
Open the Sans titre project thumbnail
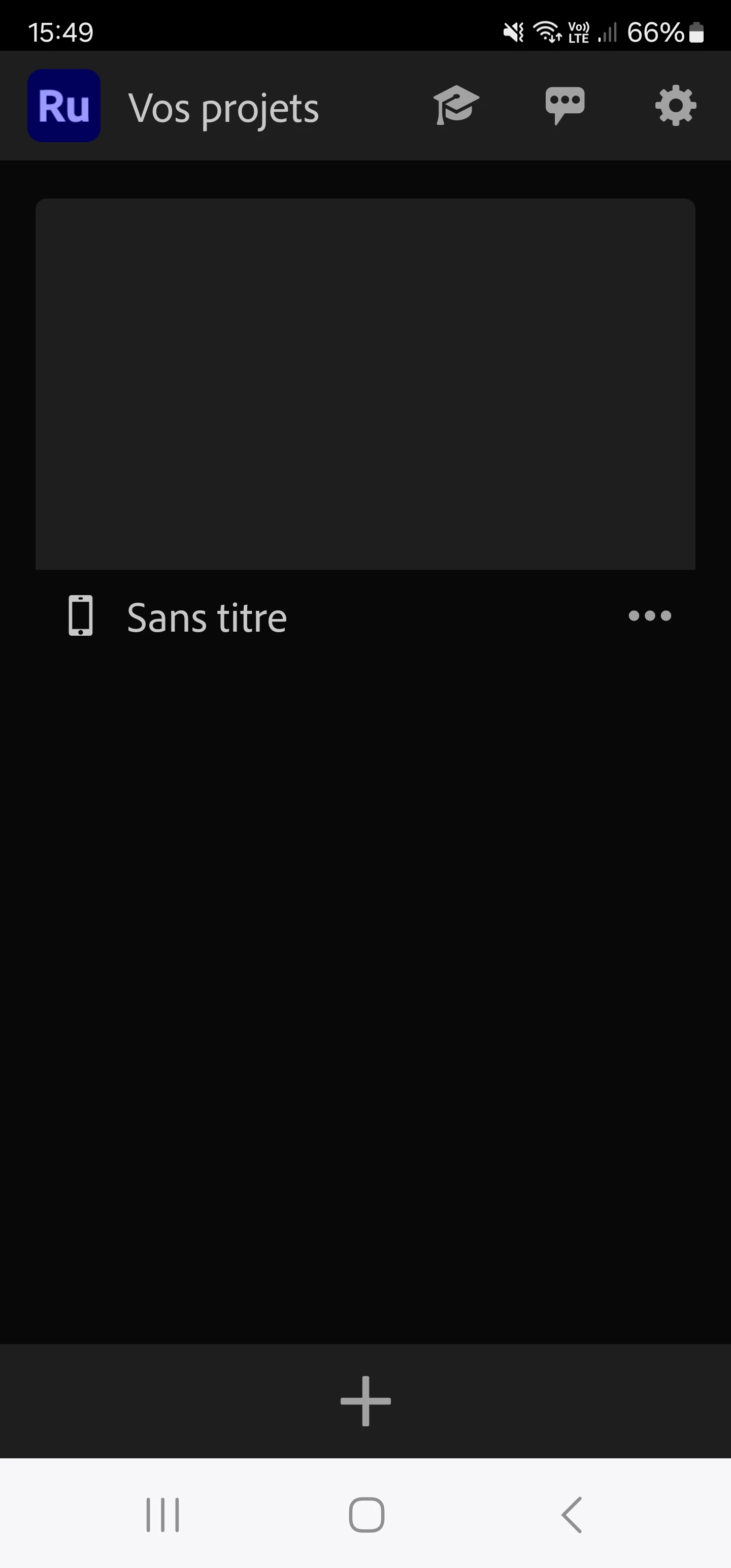pos(365,384)
